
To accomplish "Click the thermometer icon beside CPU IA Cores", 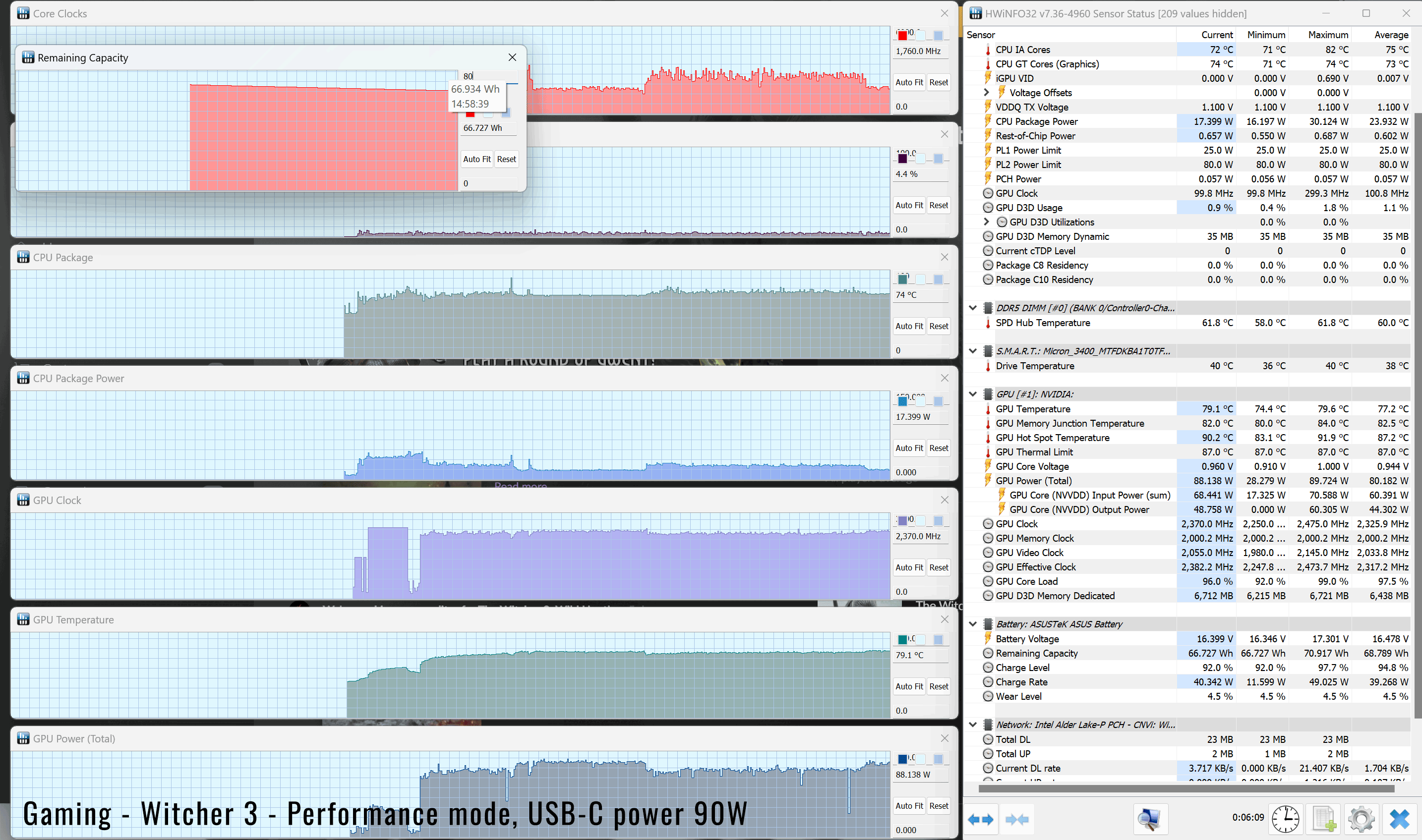I will pos(988,50).
